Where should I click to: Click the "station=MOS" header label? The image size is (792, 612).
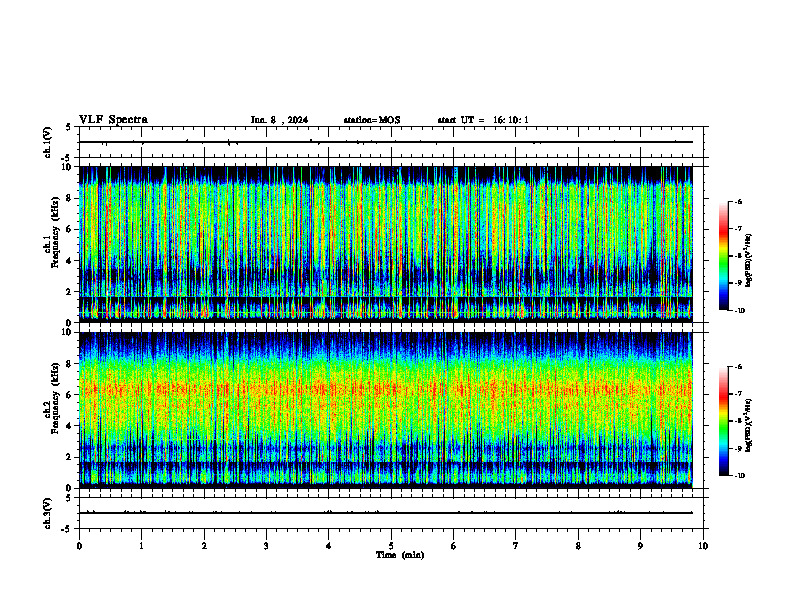(x=372, y=120)
